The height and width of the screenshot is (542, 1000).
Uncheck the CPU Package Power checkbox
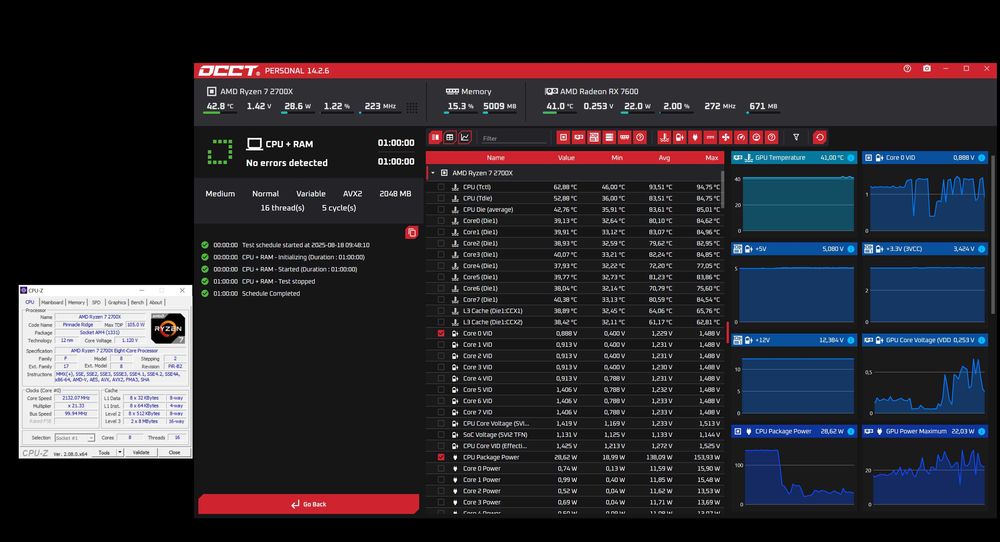[x=441, y=457]
